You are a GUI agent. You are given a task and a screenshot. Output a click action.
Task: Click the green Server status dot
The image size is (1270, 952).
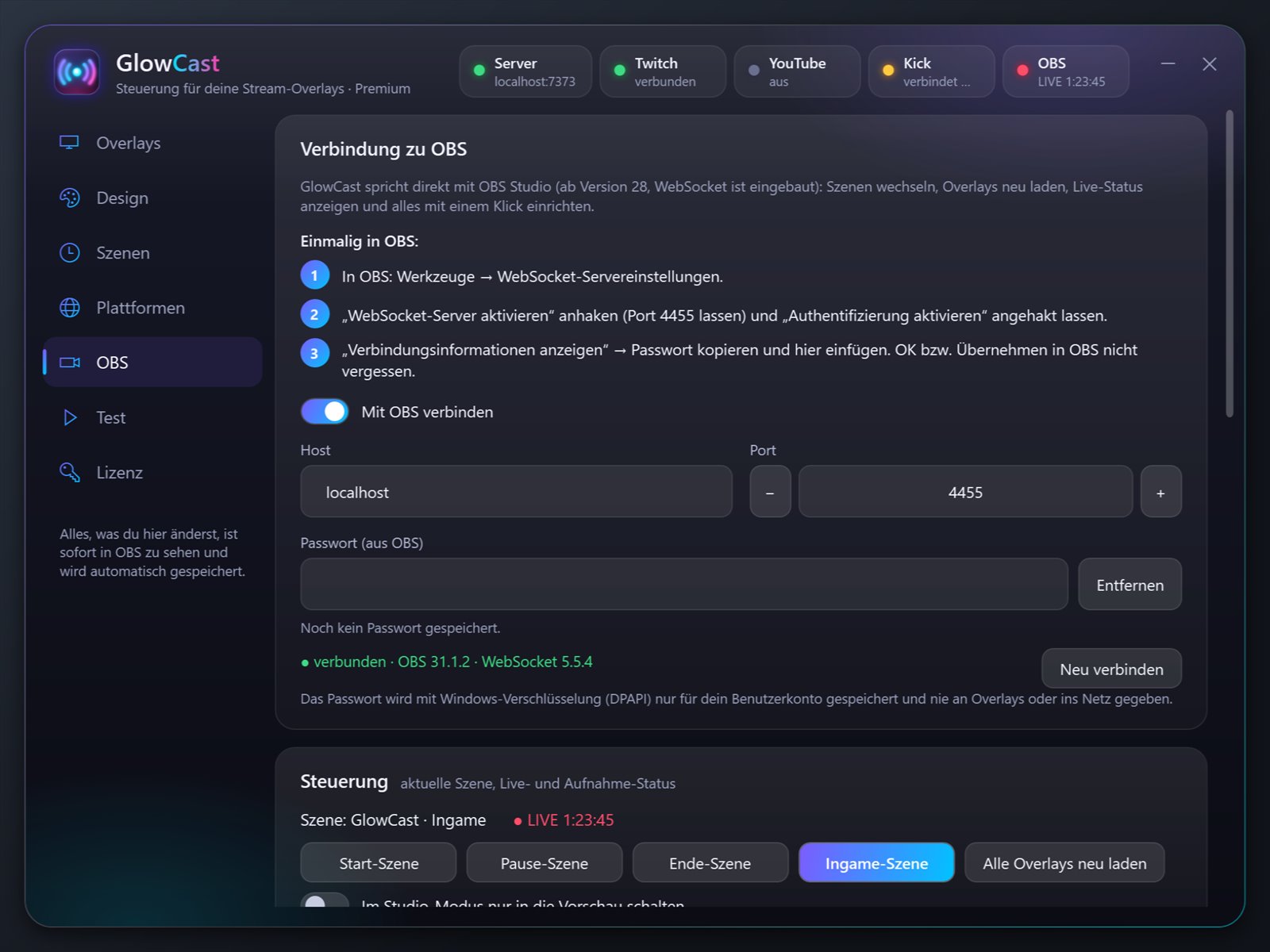pos(479,71)
